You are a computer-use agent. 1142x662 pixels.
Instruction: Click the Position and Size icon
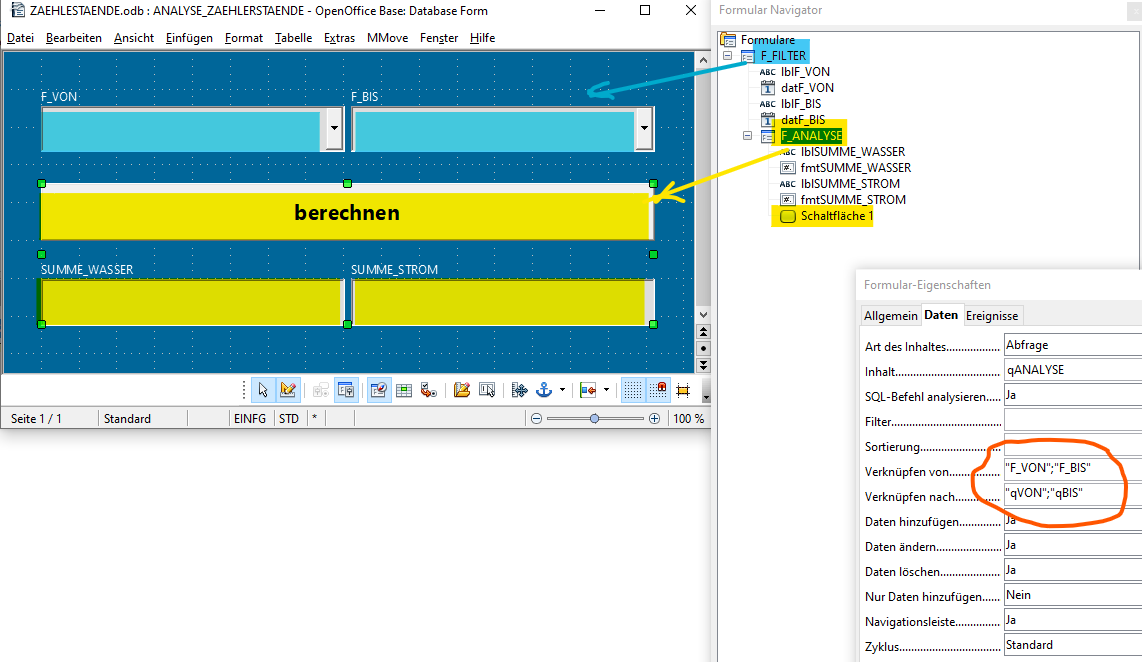pyautogui.click(x=519, y=390)
